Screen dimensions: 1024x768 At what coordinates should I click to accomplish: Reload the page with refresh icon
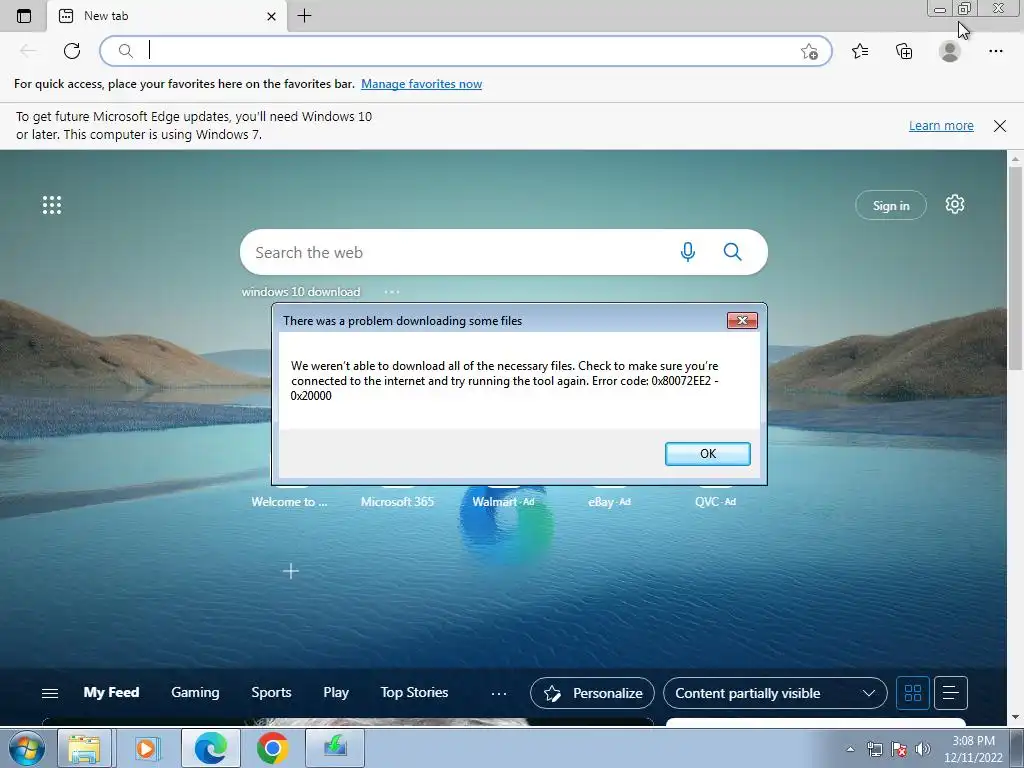[72, 51]
